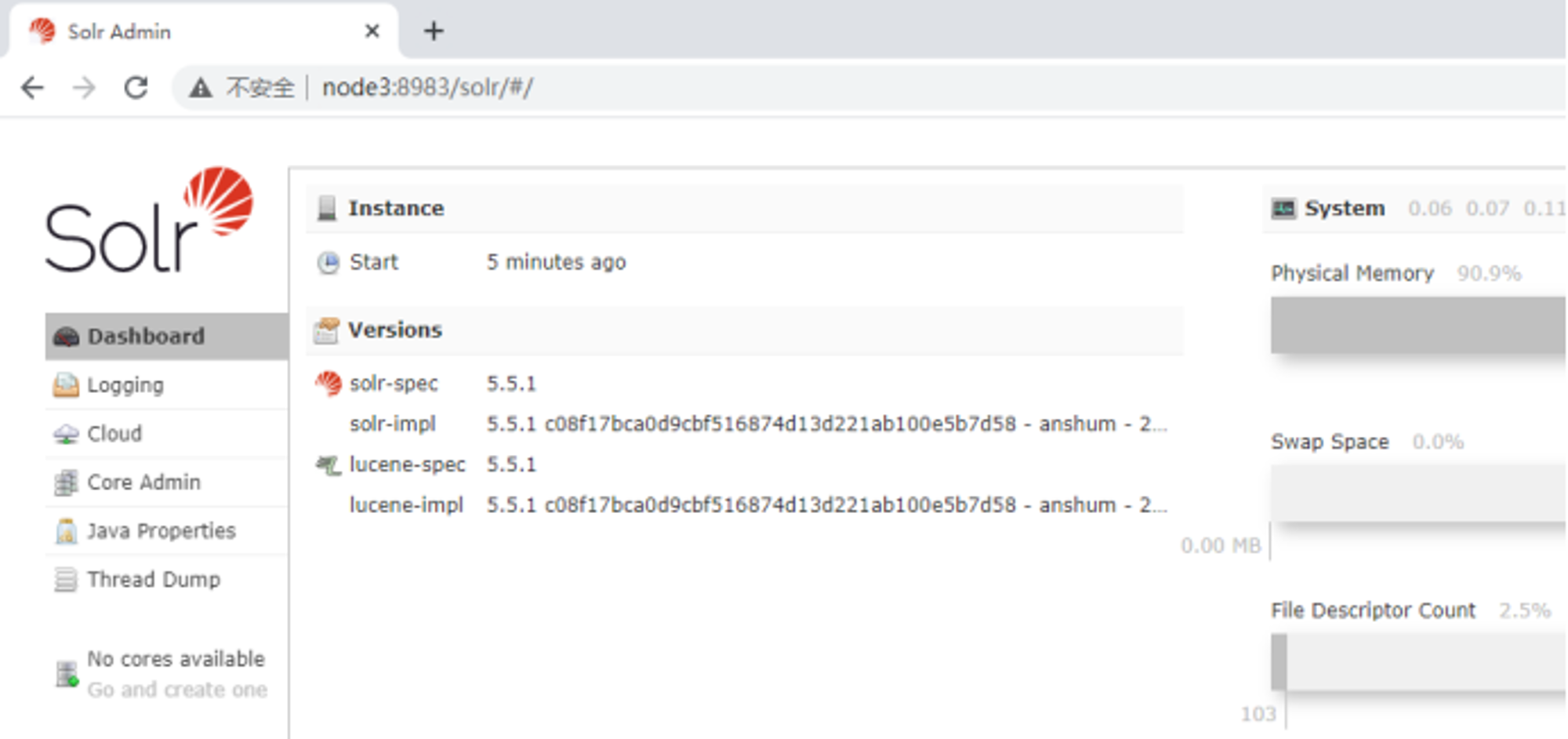Open Core Admin in sidebar
Image resolution: width=1568 pixels, height=739 pixels.
coord(167,482)
